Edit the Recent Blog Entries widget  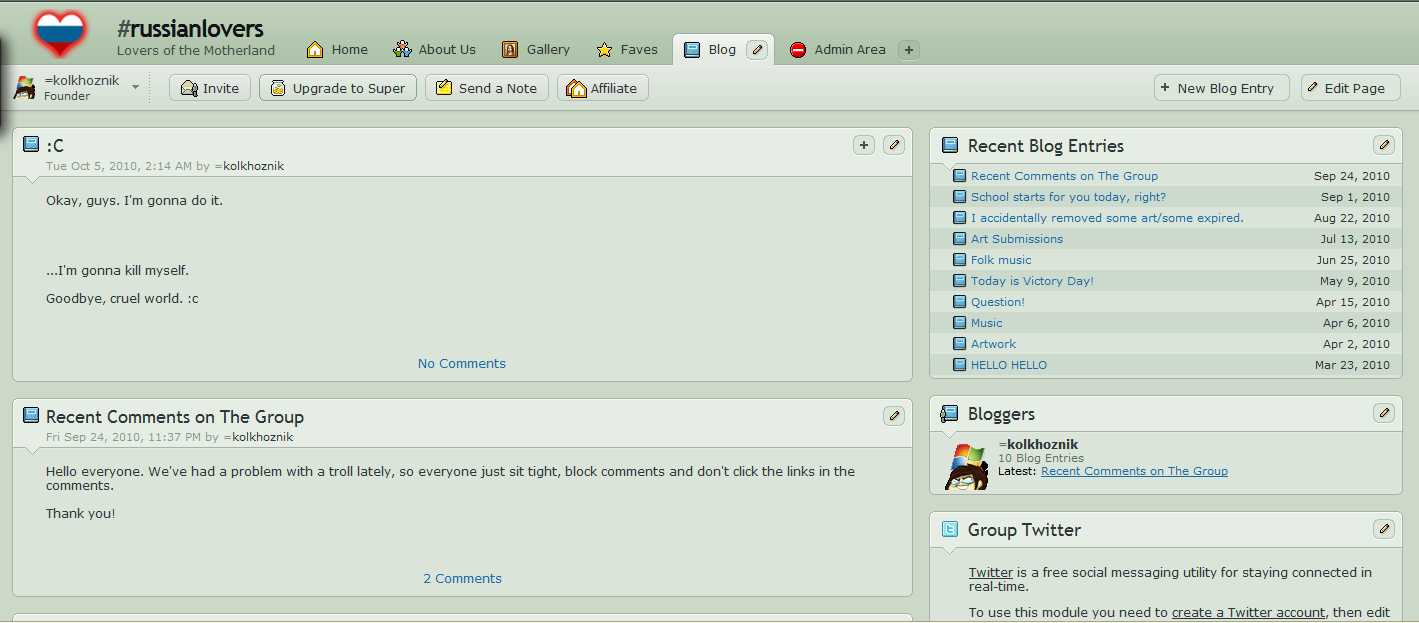pos(1384,145)
